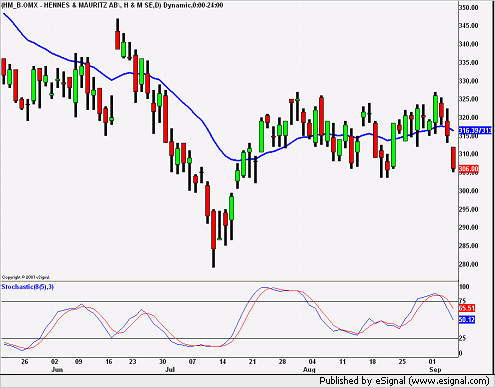Click the stochastic 100 level label
The height and width of the screenshot is (388, 495).
click(x=464, y=287)
